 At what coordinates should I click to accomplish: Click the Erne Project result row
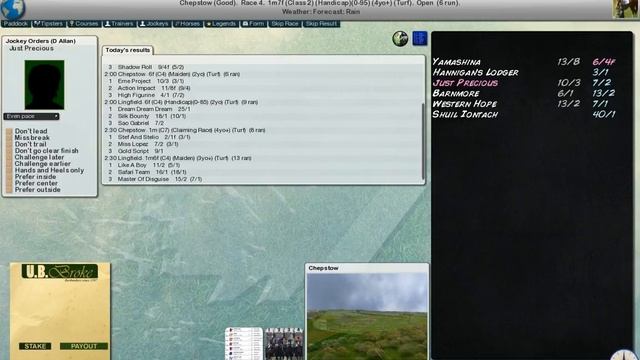(x=263, y=81)
